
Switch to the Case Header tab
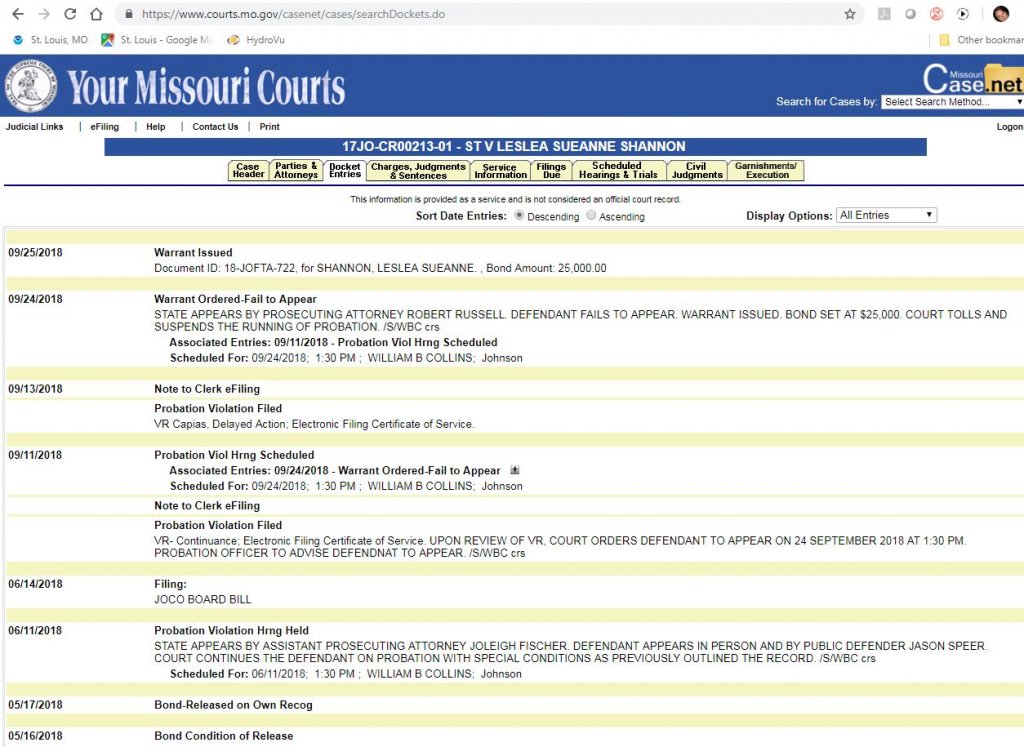[x=248, y=171]
